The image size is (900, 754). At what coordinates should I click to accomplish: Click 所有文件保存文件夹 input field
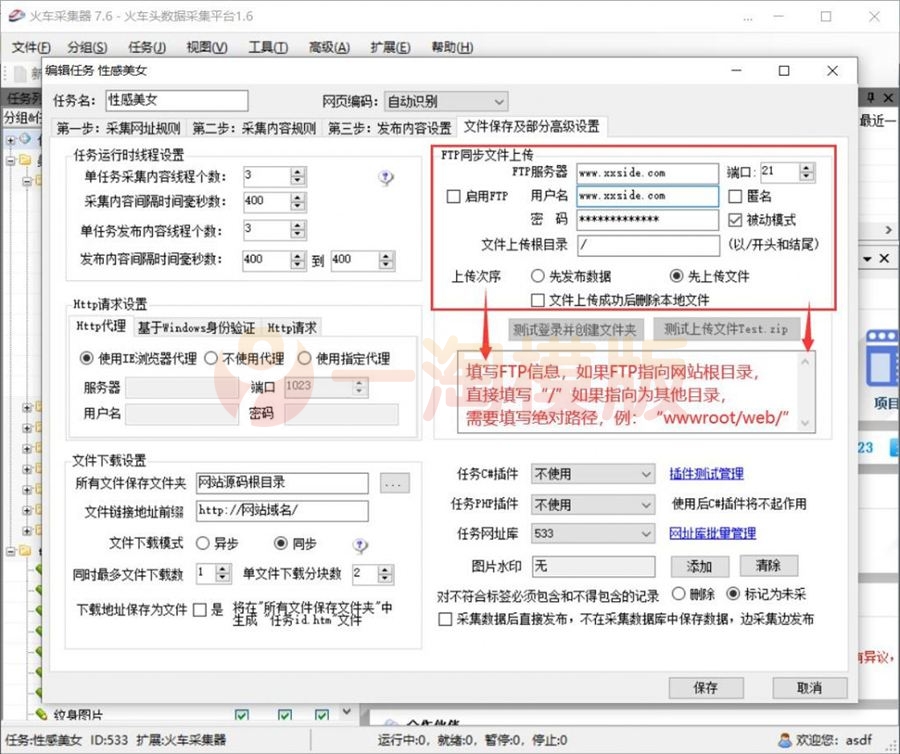pyautogui.click(x=282, y=483)
